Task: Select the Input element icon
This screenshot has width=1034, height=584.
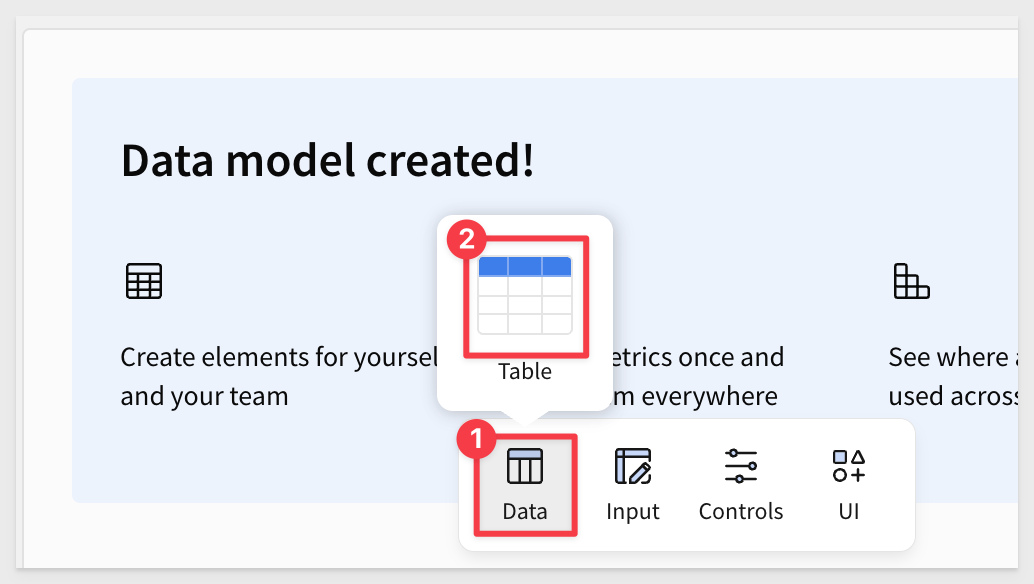Action: tap(632, 466)
